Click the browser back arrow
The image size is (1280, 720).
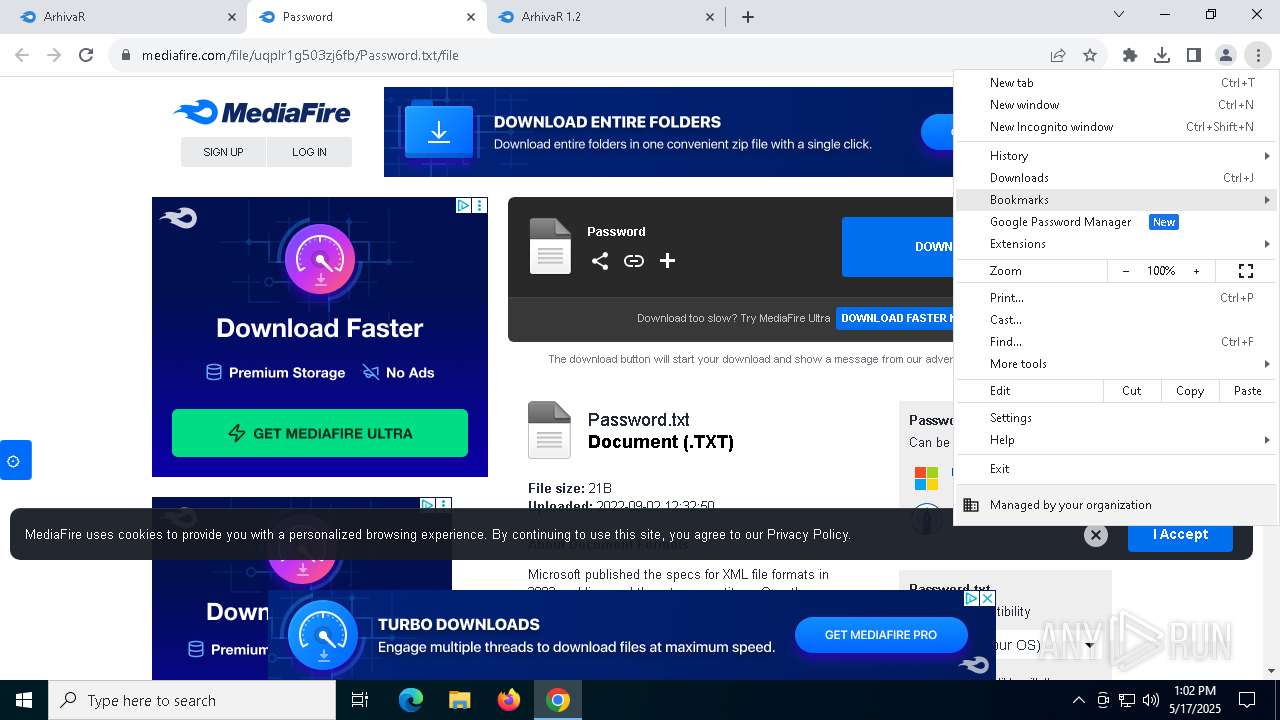[22, 55]
